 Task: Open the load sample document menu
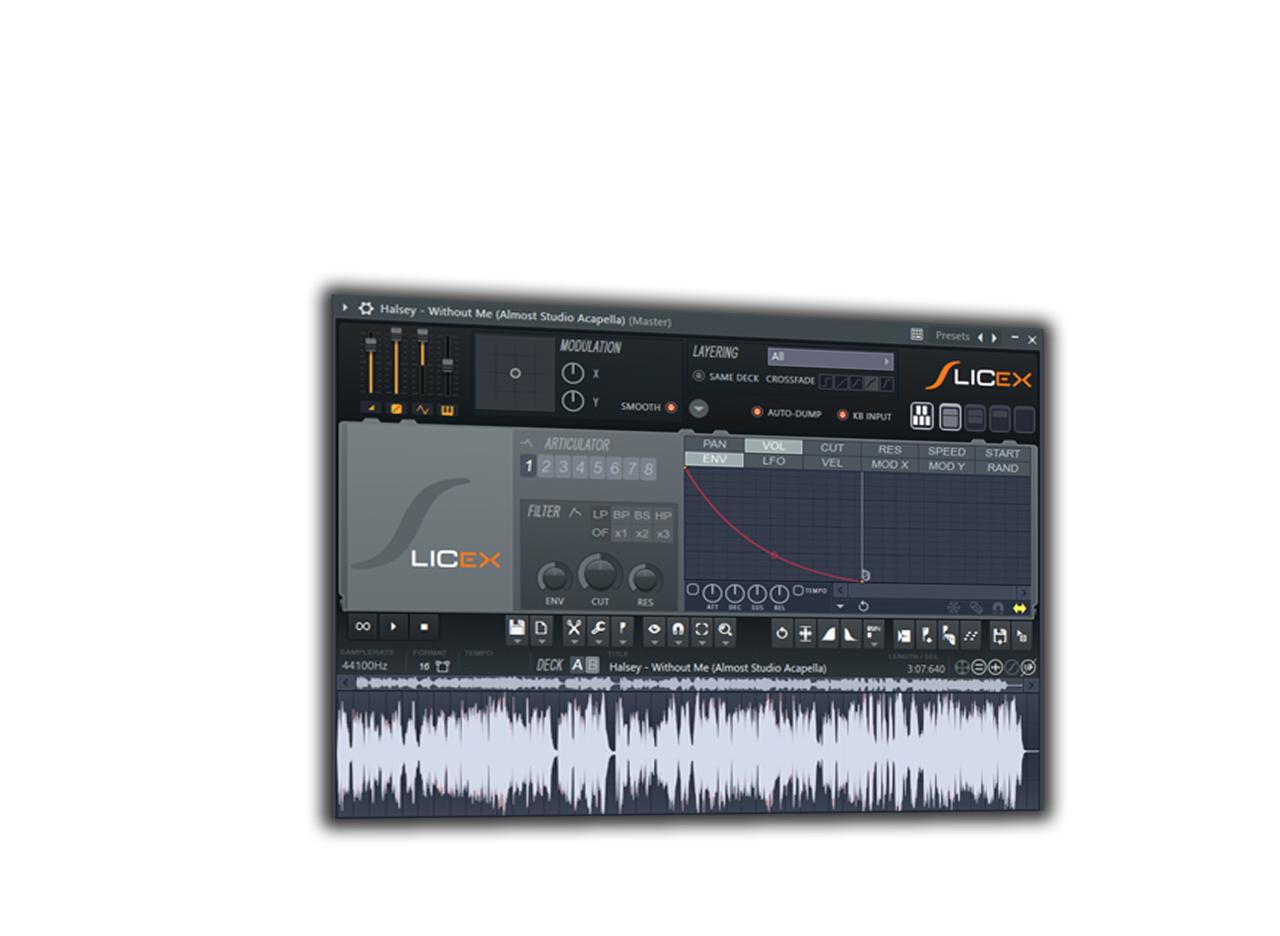(541, 631)
